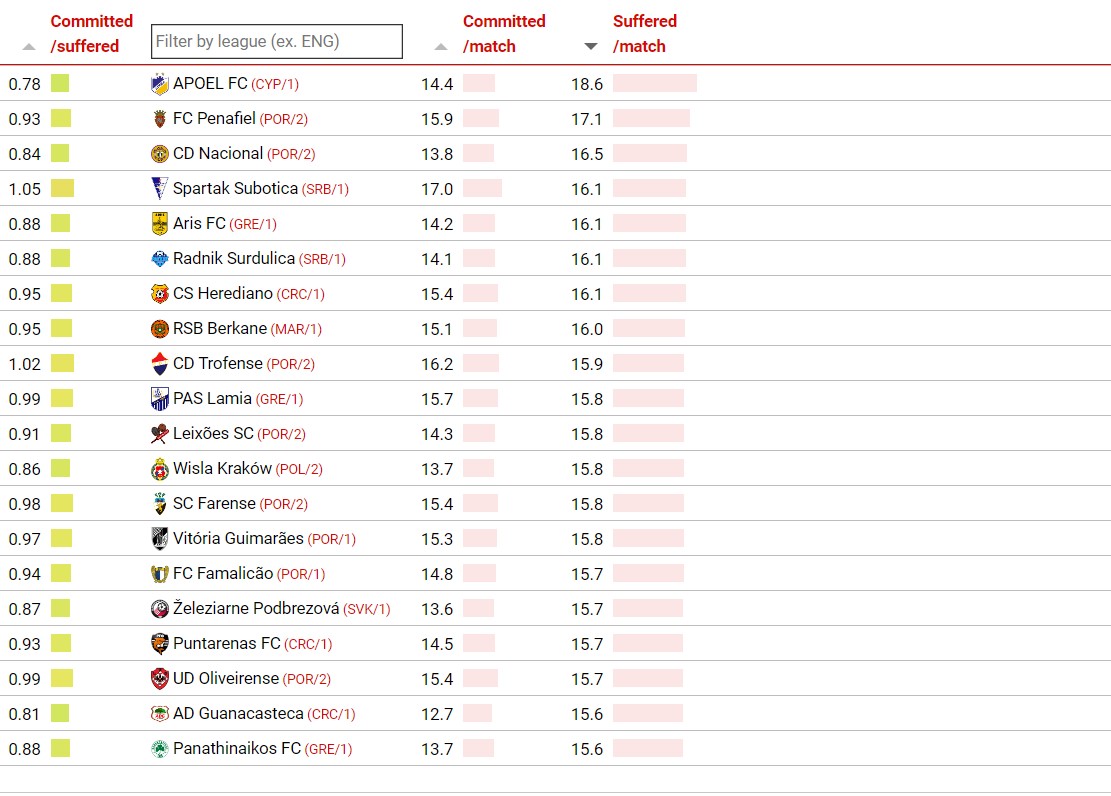This screenshot has width=1111, height=796.
Task: Click the Vitória Guimarães club crest
Action: 159,539
